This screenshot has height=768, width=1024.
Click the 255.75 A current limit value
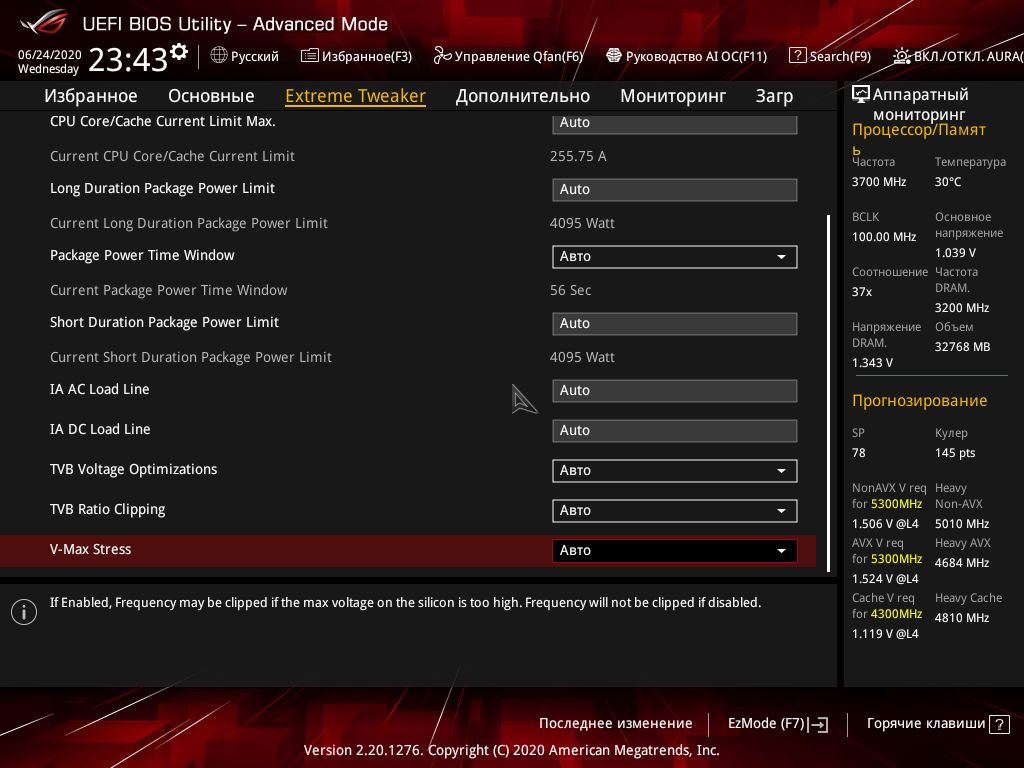click(578, 156)
